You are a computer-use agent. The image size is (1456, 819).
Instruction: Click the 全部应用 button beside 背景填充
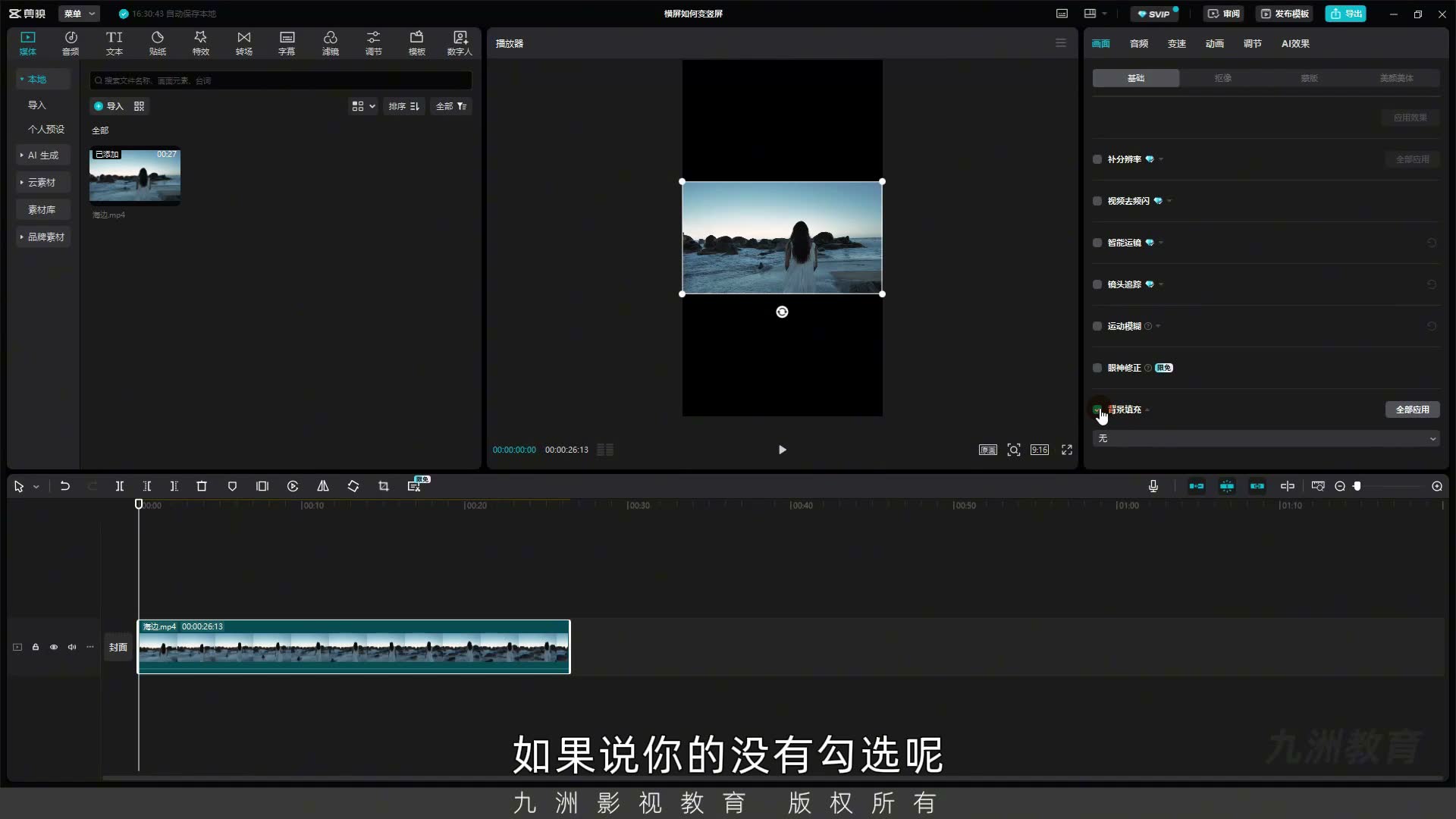pos(1412,409)
